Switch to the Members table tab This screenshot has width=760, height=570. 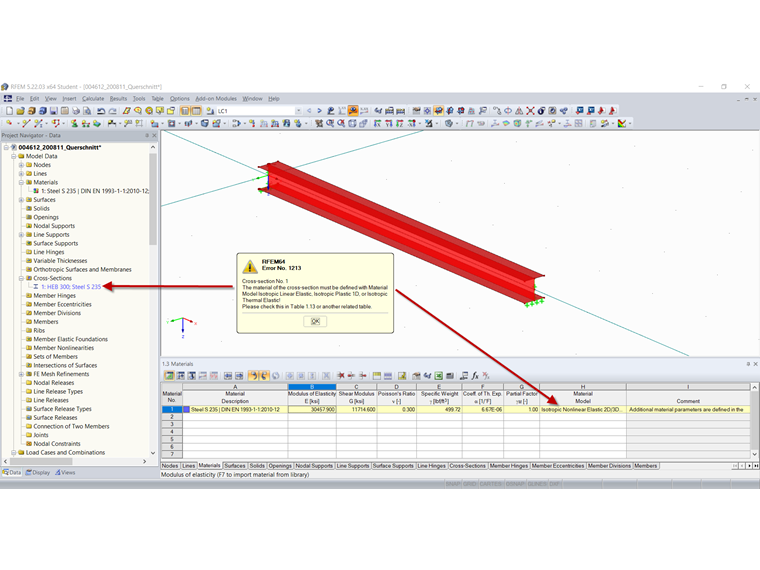click(x=646, y=466)
